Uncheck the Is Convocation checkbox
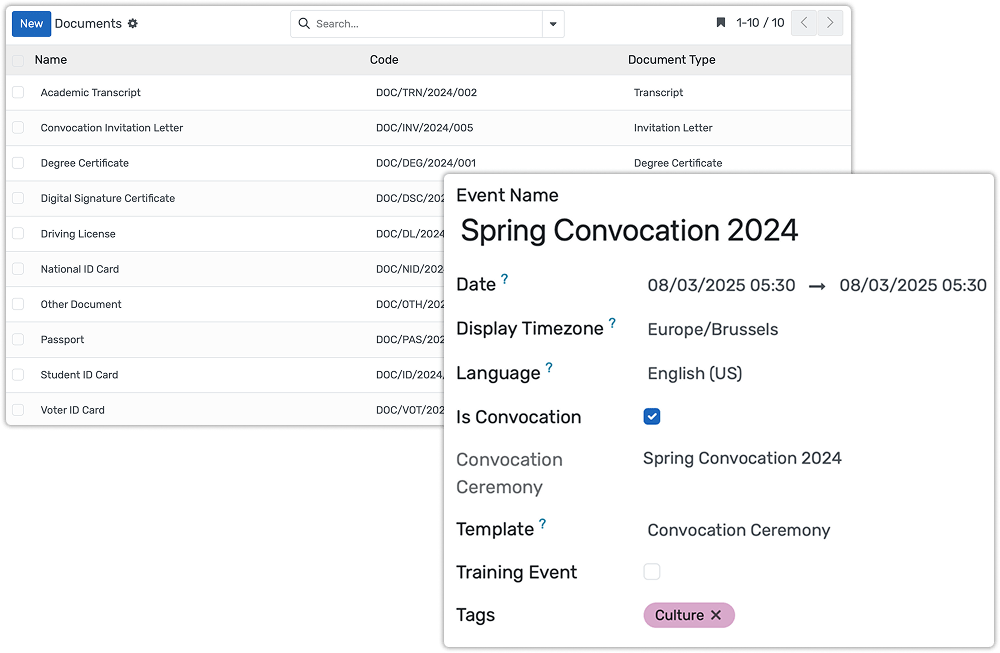The width and height of the screenshot is (1000, 653). 651,416
